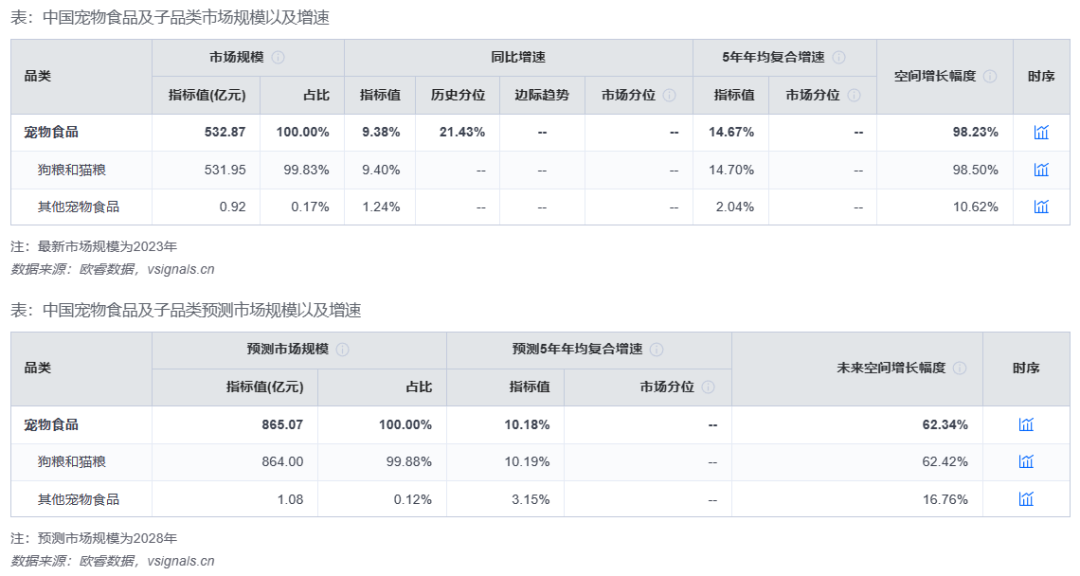Click info icon beside 未来空间增长幅度

[x=959, y=368]
